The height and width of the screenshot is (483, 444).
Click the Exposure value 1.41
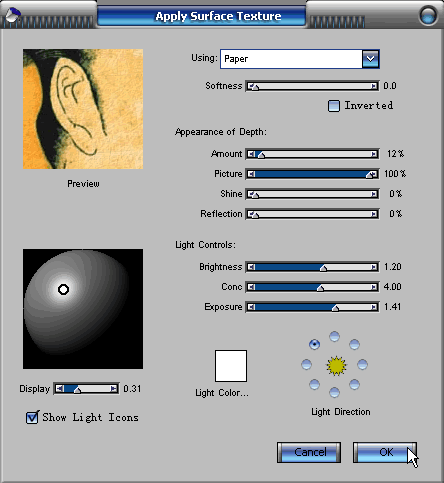[x=392, y=307]
